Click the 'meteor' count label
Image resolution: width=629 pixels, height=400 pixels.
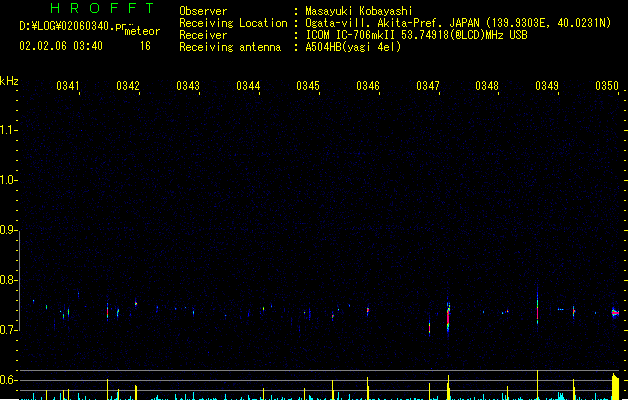tap(142, 31)
